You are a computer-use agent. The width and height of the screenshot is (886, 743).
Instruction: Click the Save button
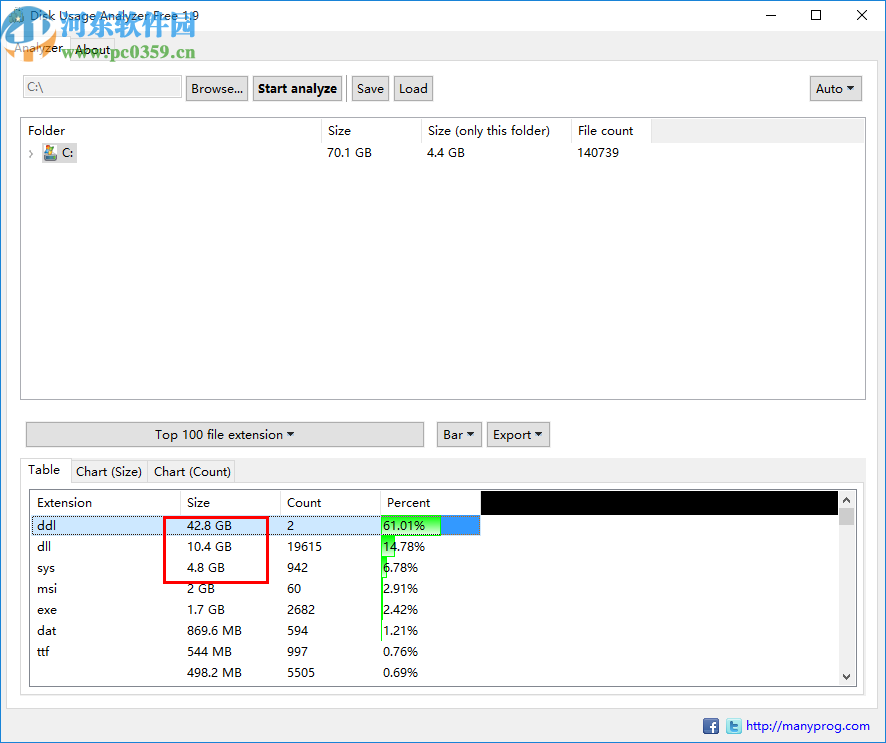coord(369,88)
